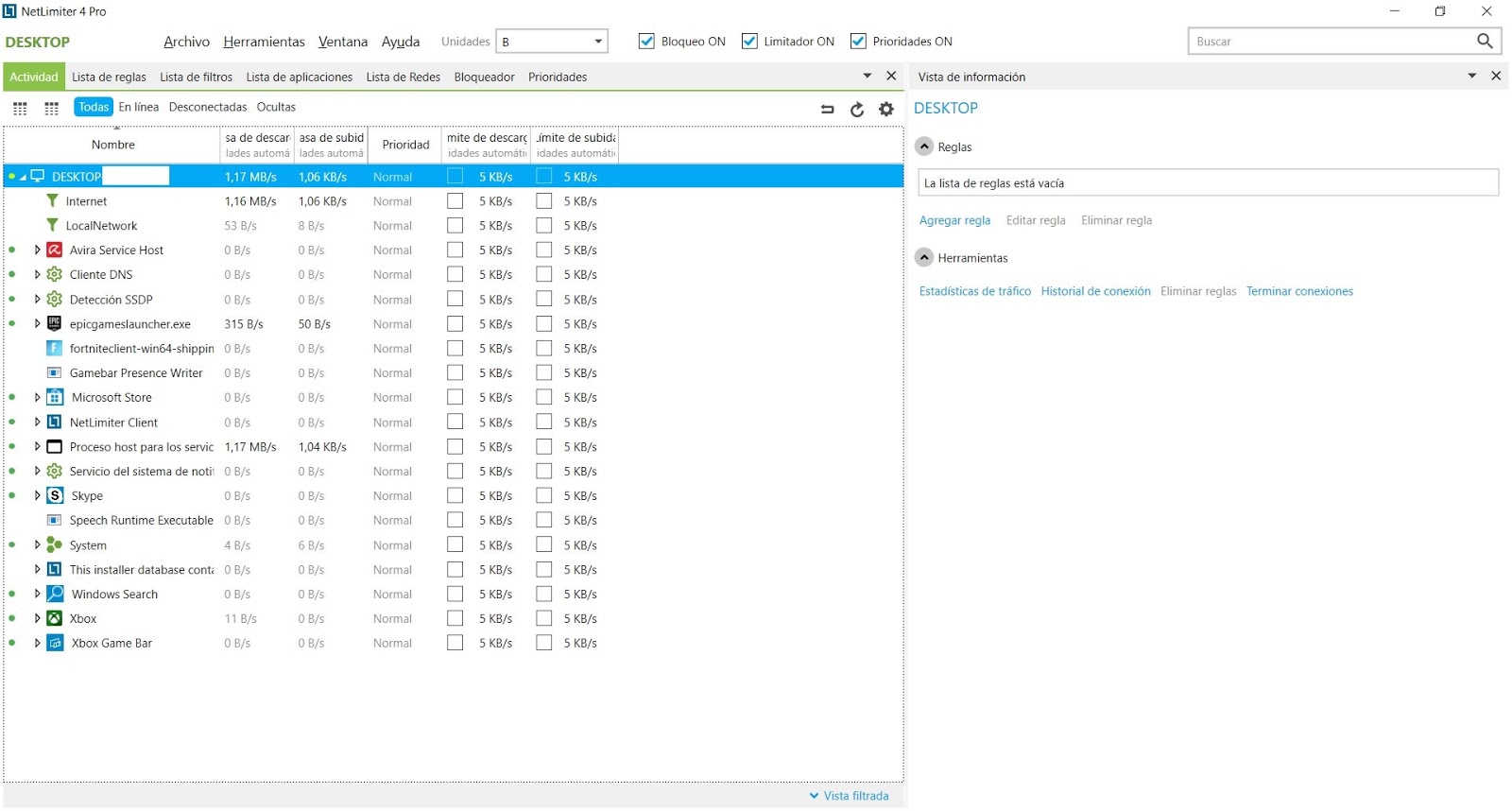Screen dimensions: 1512x811
Task: Open the Archivo menu
Action: [x=186, y=42]
